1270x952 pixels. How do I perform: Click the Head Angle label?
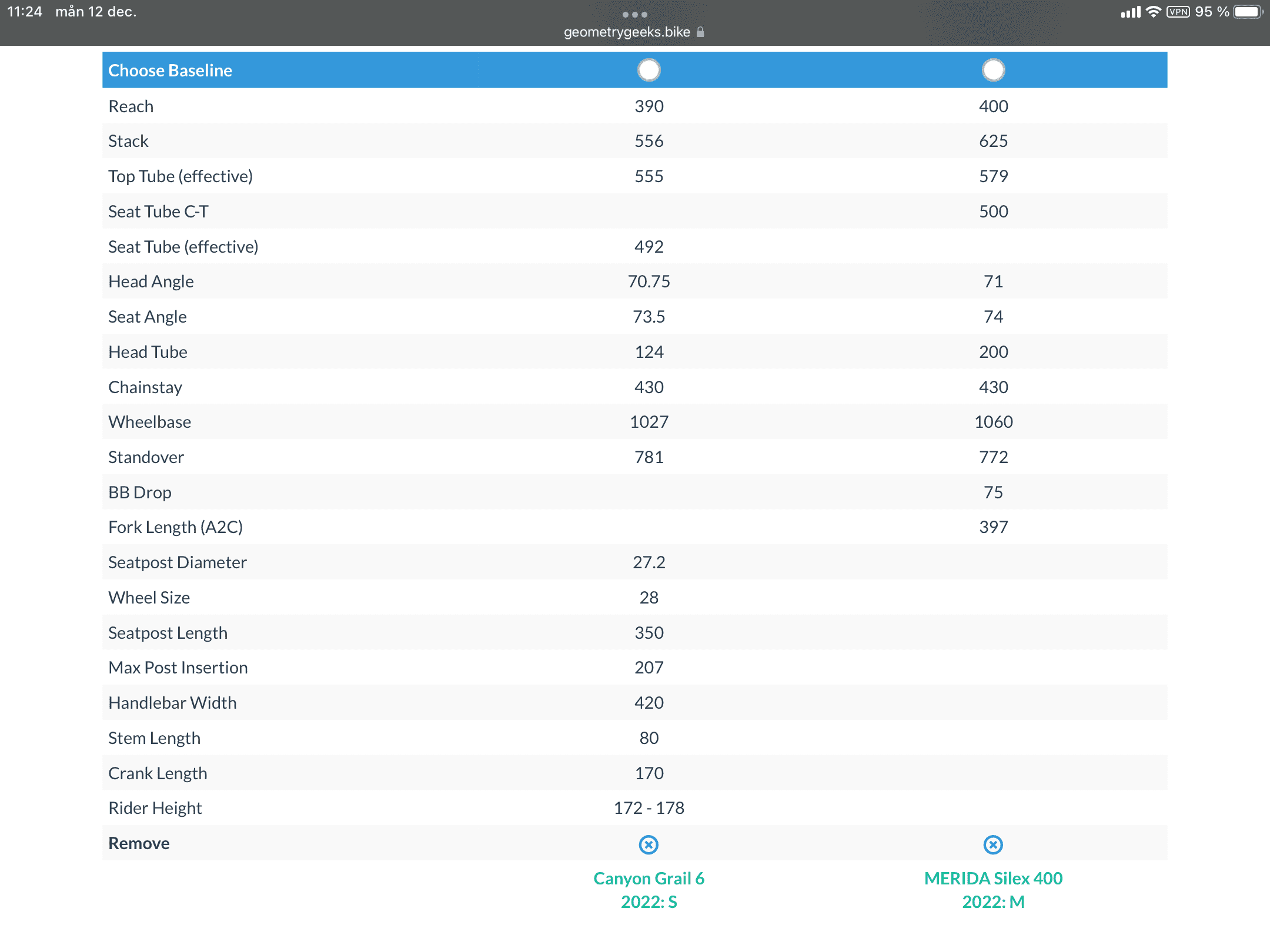[x=151, y=281]
